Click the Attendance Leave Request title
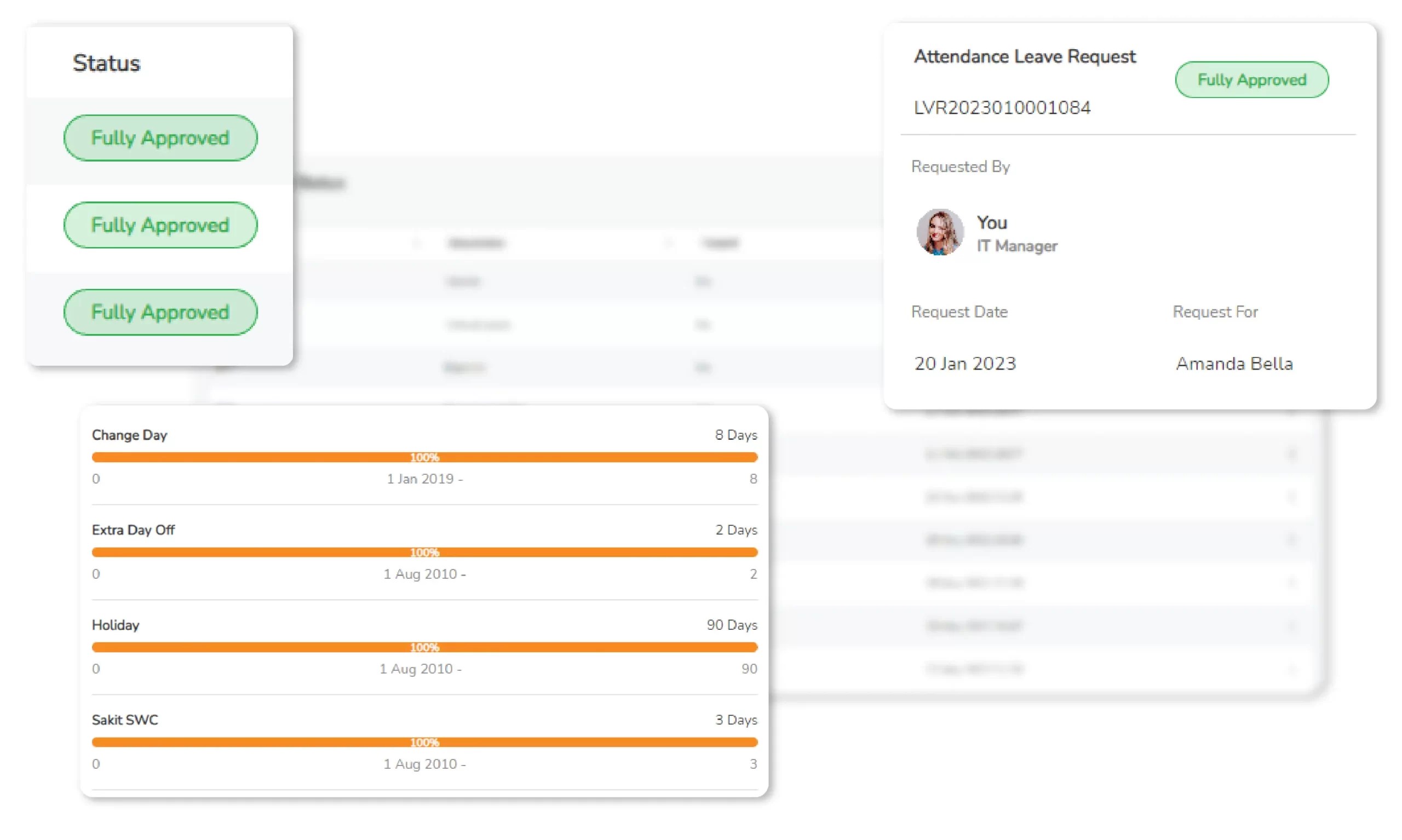This screenshot has height=840, width=1402. click(x=1025, y=56)
